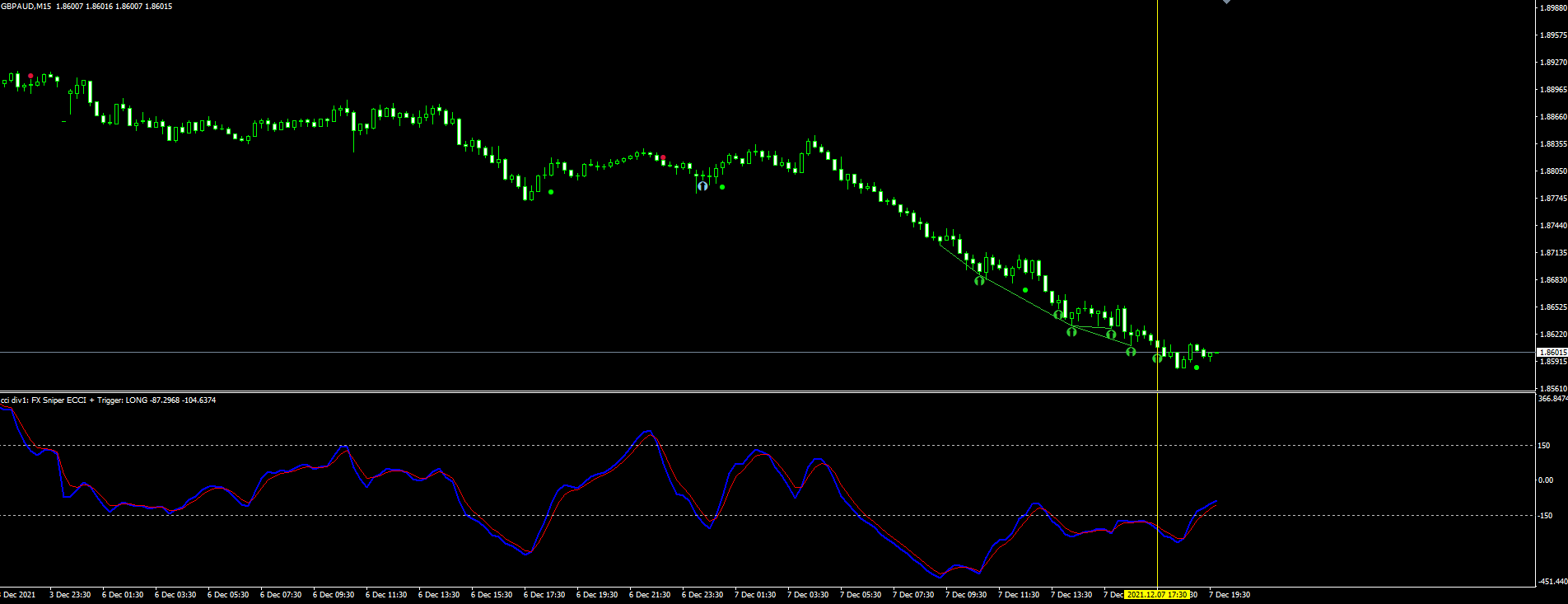Screen dimensions: 1568x604
Task: Select the green dot below 6 Dec 18:30 candles
Action: 551,192
